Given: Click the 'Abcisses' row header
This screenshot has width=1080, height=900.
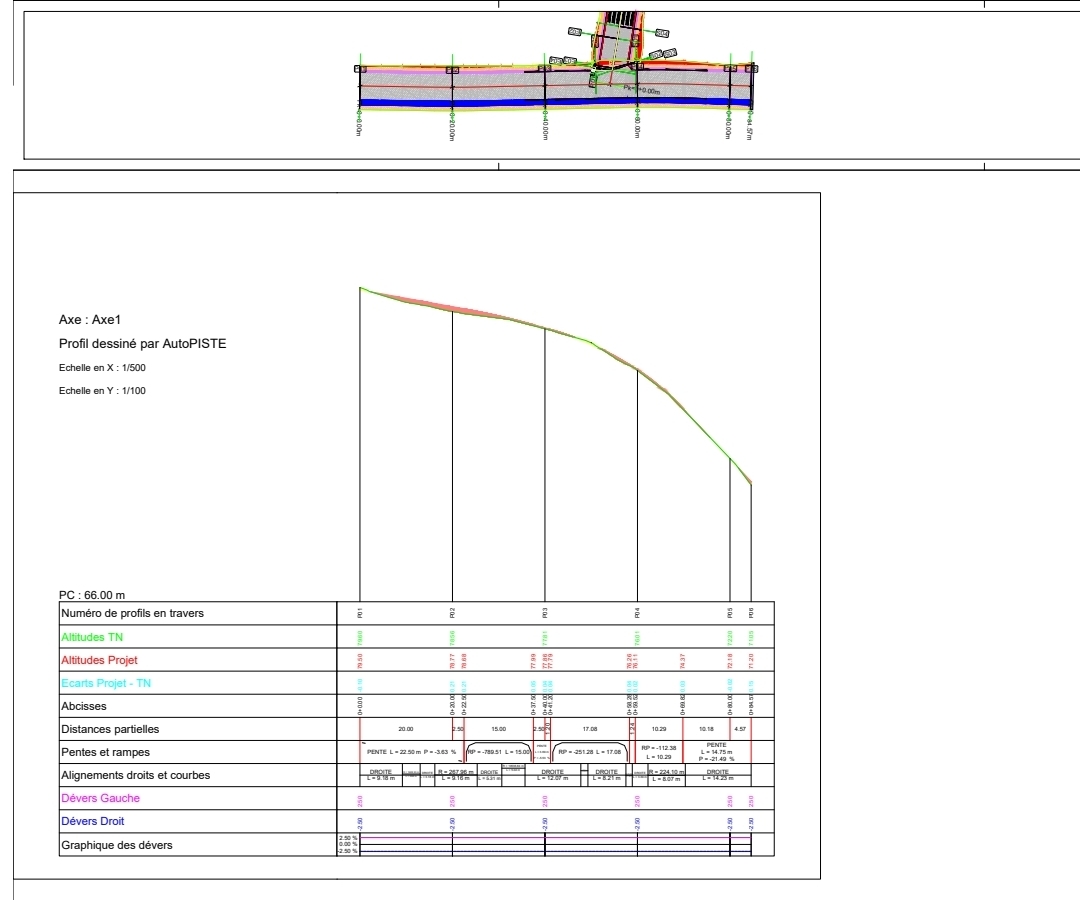Looking at the screenshot, I should click(x=84, y=706).
